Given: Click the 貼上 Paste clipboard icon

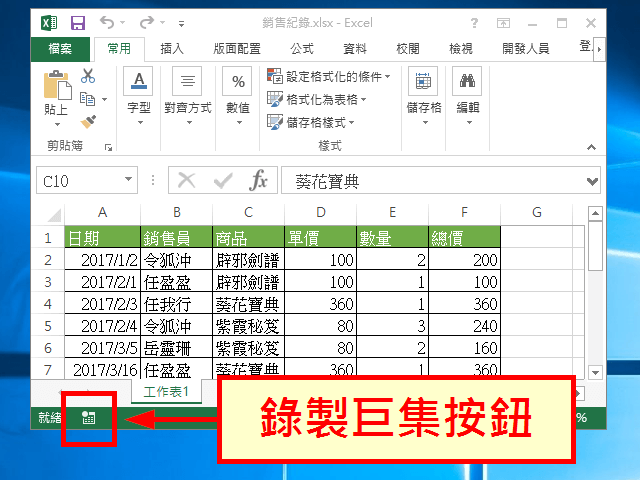Looking at the screenshot, I should [x=57, y=85].
